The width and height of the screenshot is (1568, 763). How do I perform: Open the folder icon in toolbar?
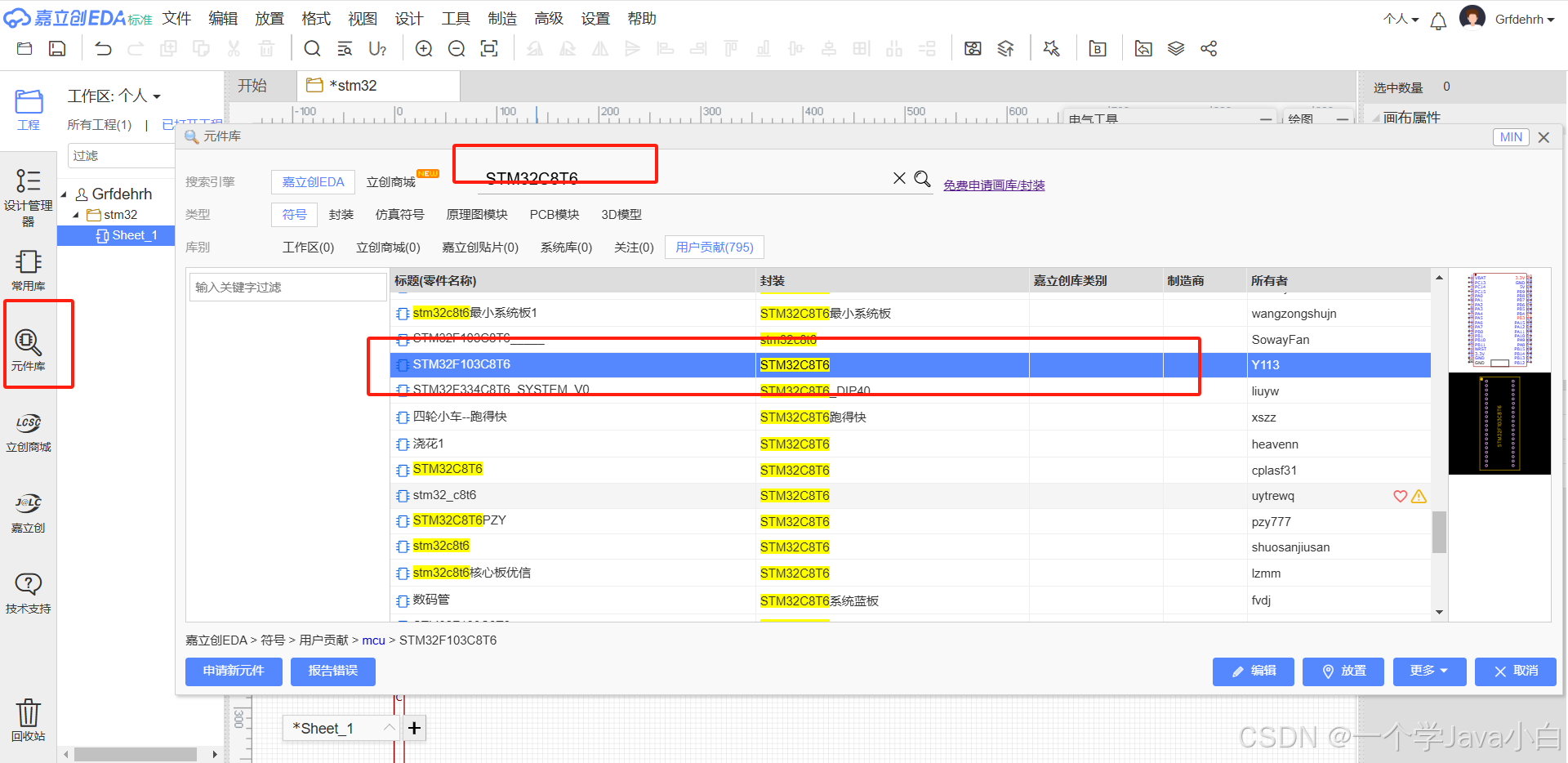pyautogui.click(x=24, y=49)
